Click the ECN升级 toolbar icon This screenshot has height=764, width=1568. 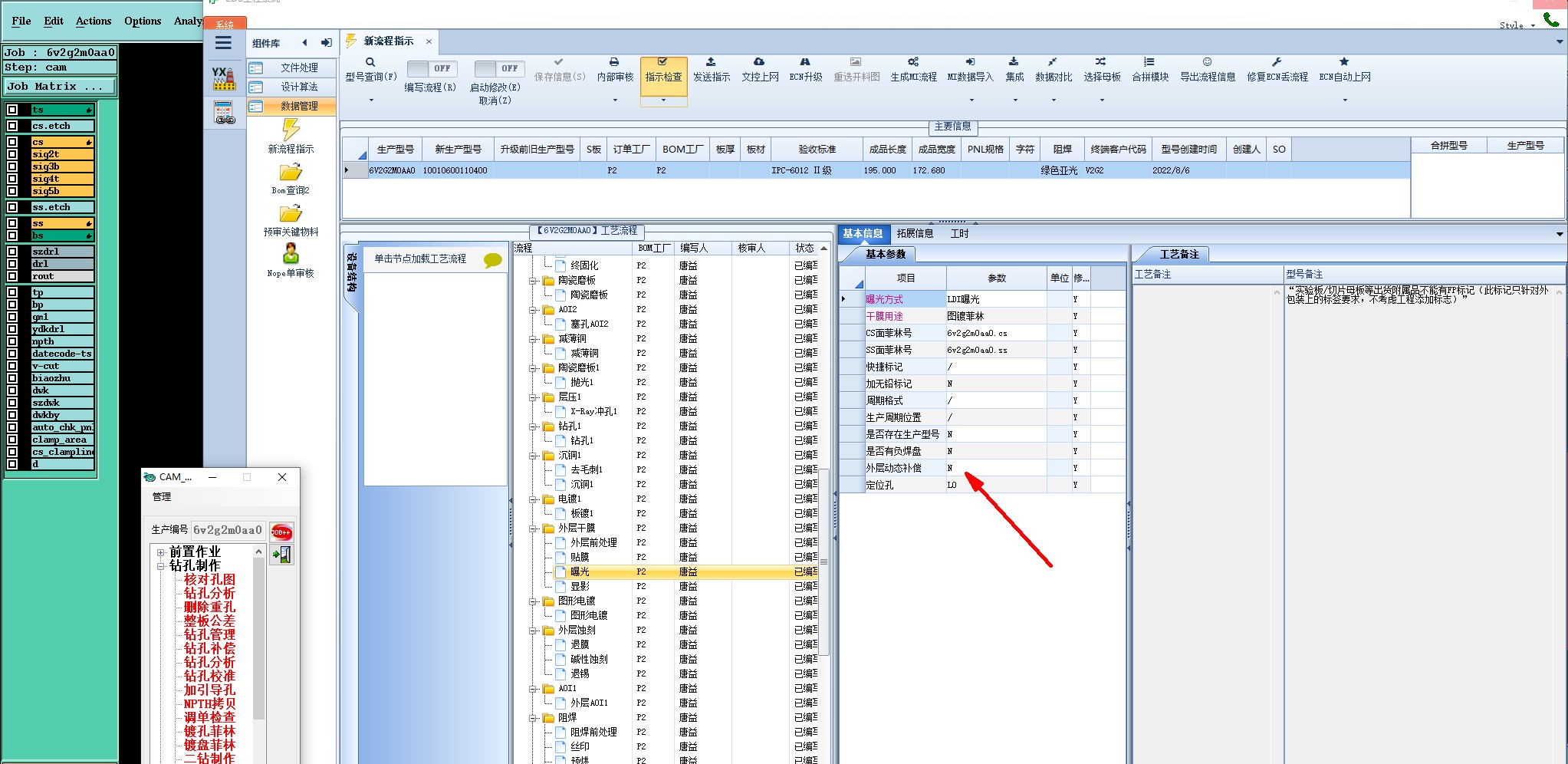[805, 62]
